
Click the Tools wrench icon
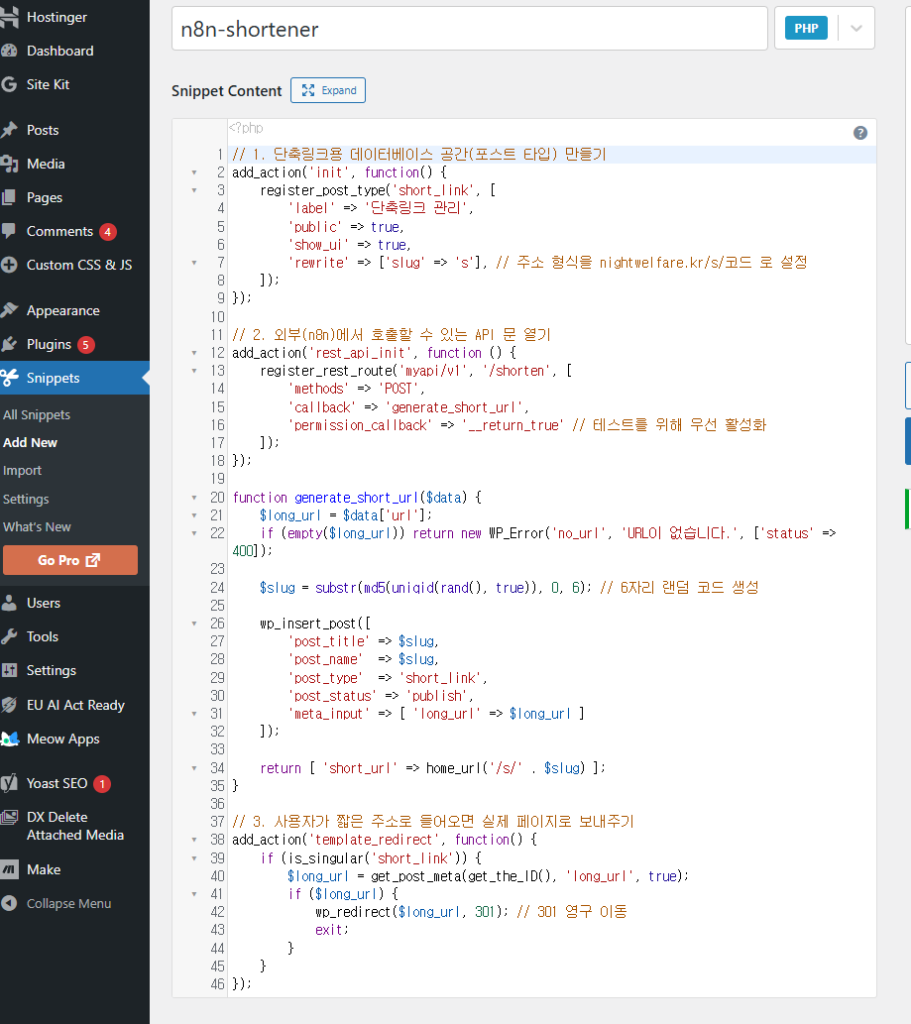[x=10, y=637]
